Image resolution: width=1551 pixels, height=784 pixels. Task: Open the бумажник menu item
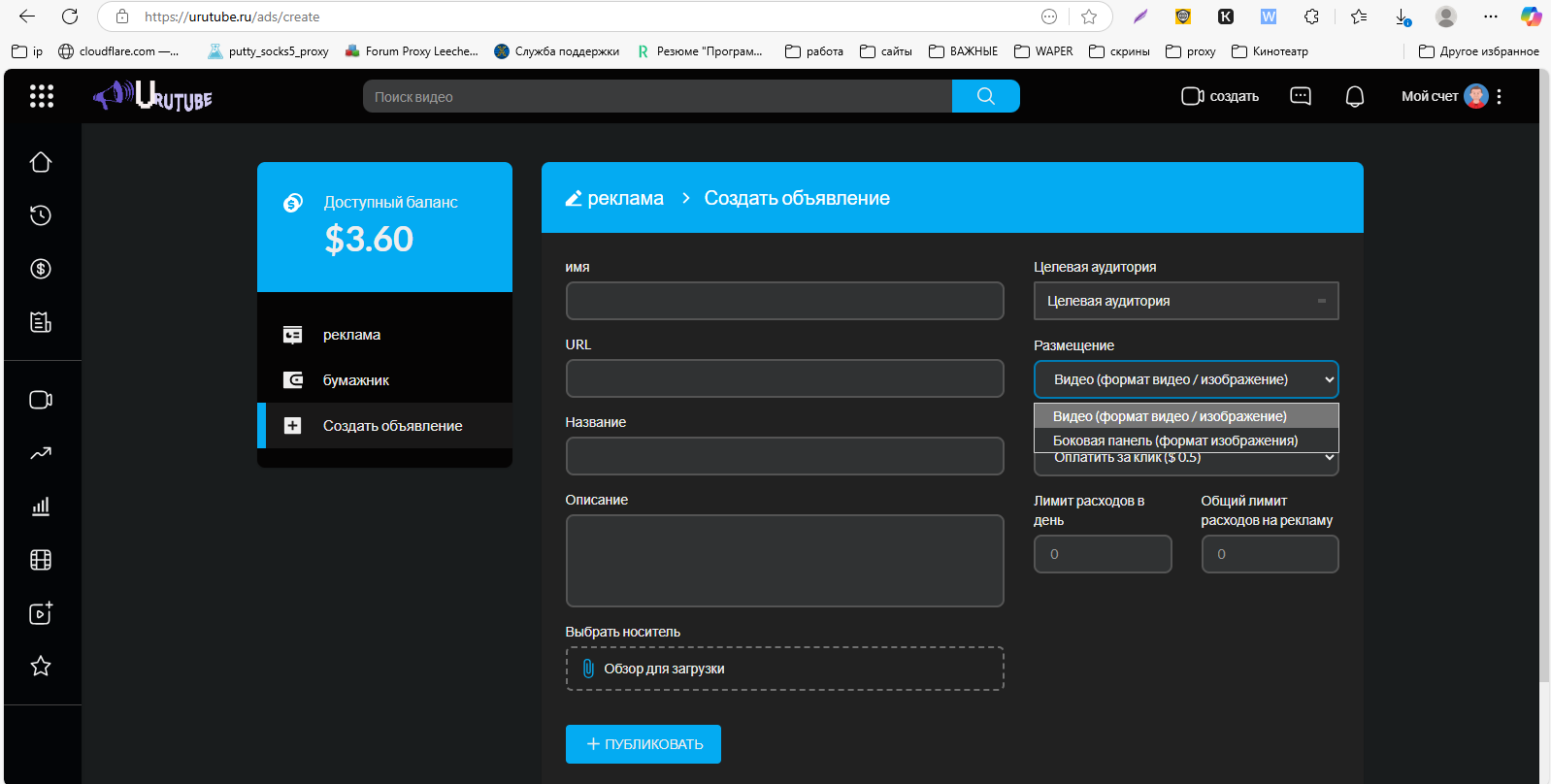[355, 380]
